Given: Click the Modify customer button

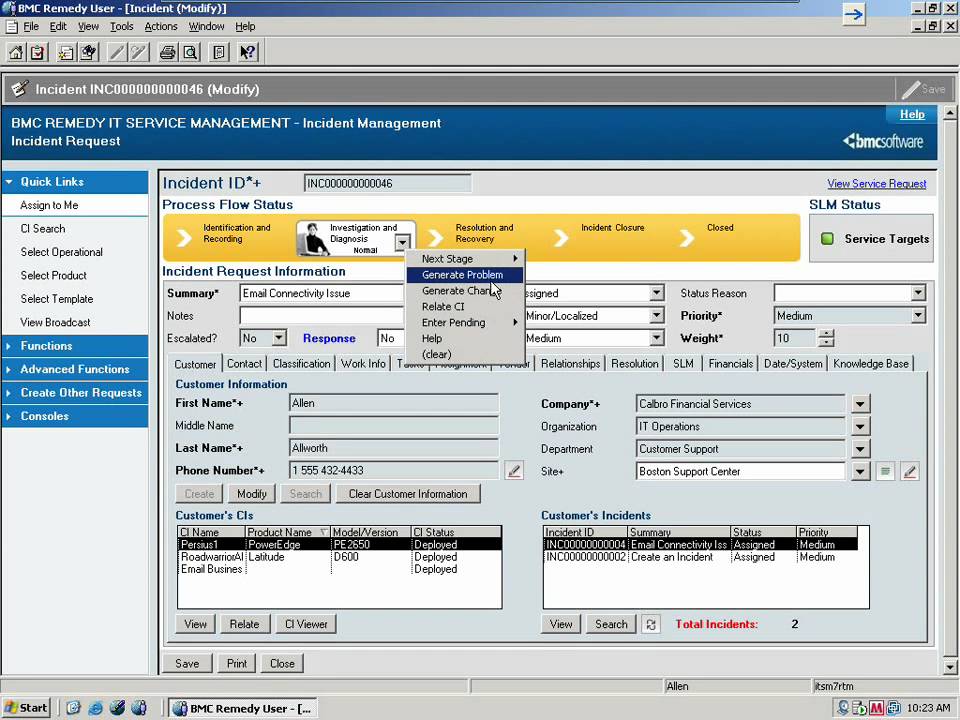Looking at the screenshot, I should pos(252,494).
